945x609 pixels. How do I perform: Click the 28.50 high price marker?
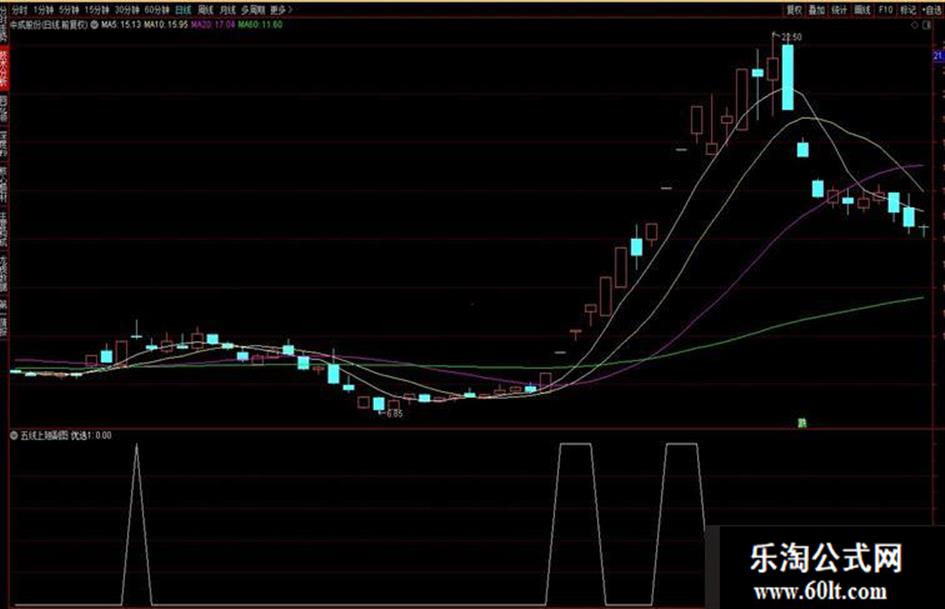791,37
